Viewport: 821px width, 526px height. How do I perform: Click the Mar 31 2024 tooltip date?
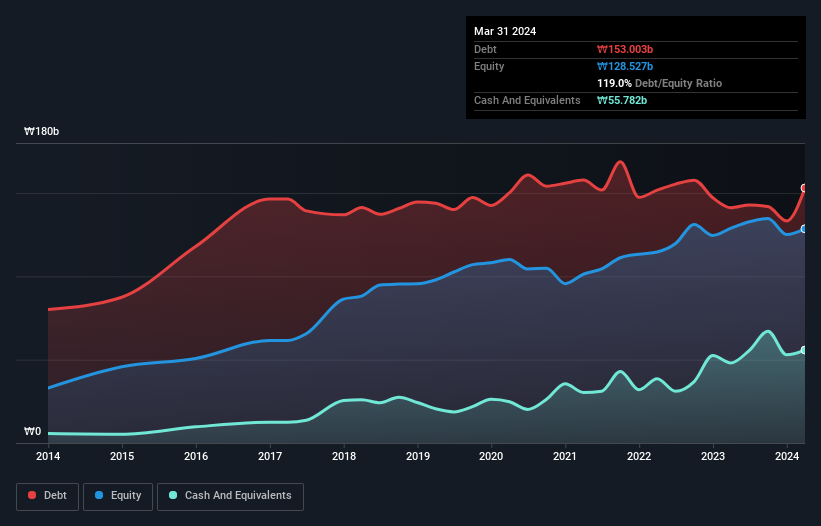point(505,31)
